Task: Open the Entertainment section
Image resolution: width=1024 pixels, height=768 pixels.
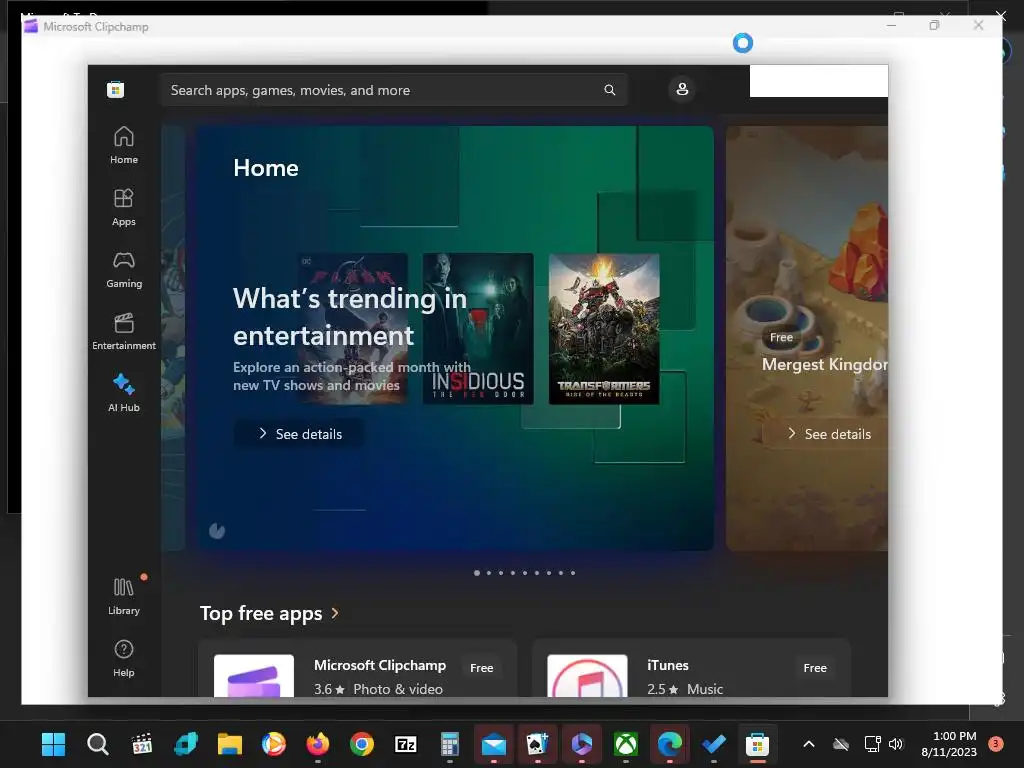Action: click(123, 331)
